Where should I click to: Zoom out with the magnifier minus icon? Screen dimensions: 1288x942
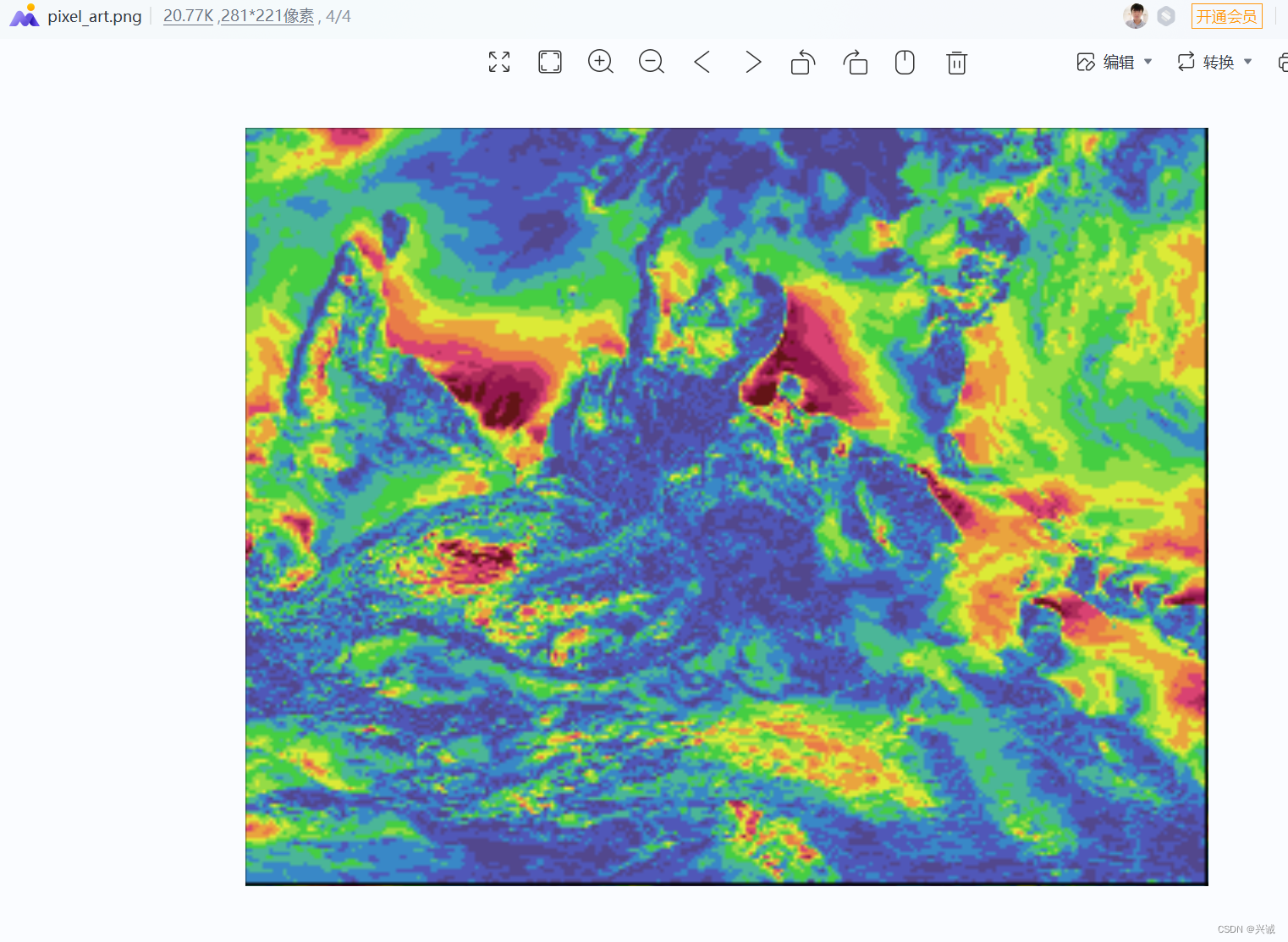pyautogui.click(x=652, y=62)
